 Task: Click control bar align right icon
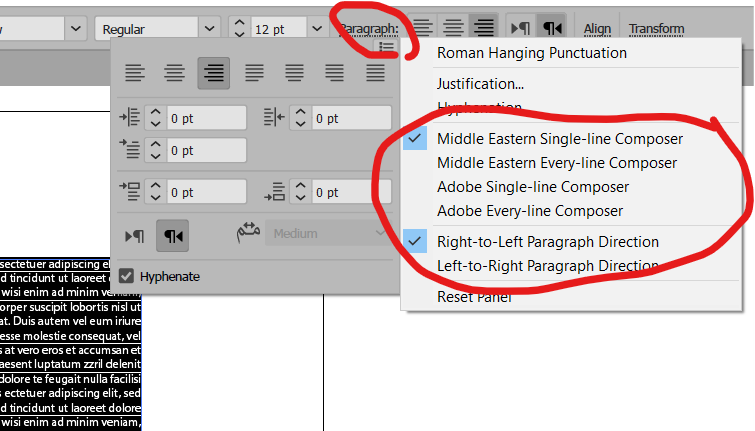tap(484, 28)
